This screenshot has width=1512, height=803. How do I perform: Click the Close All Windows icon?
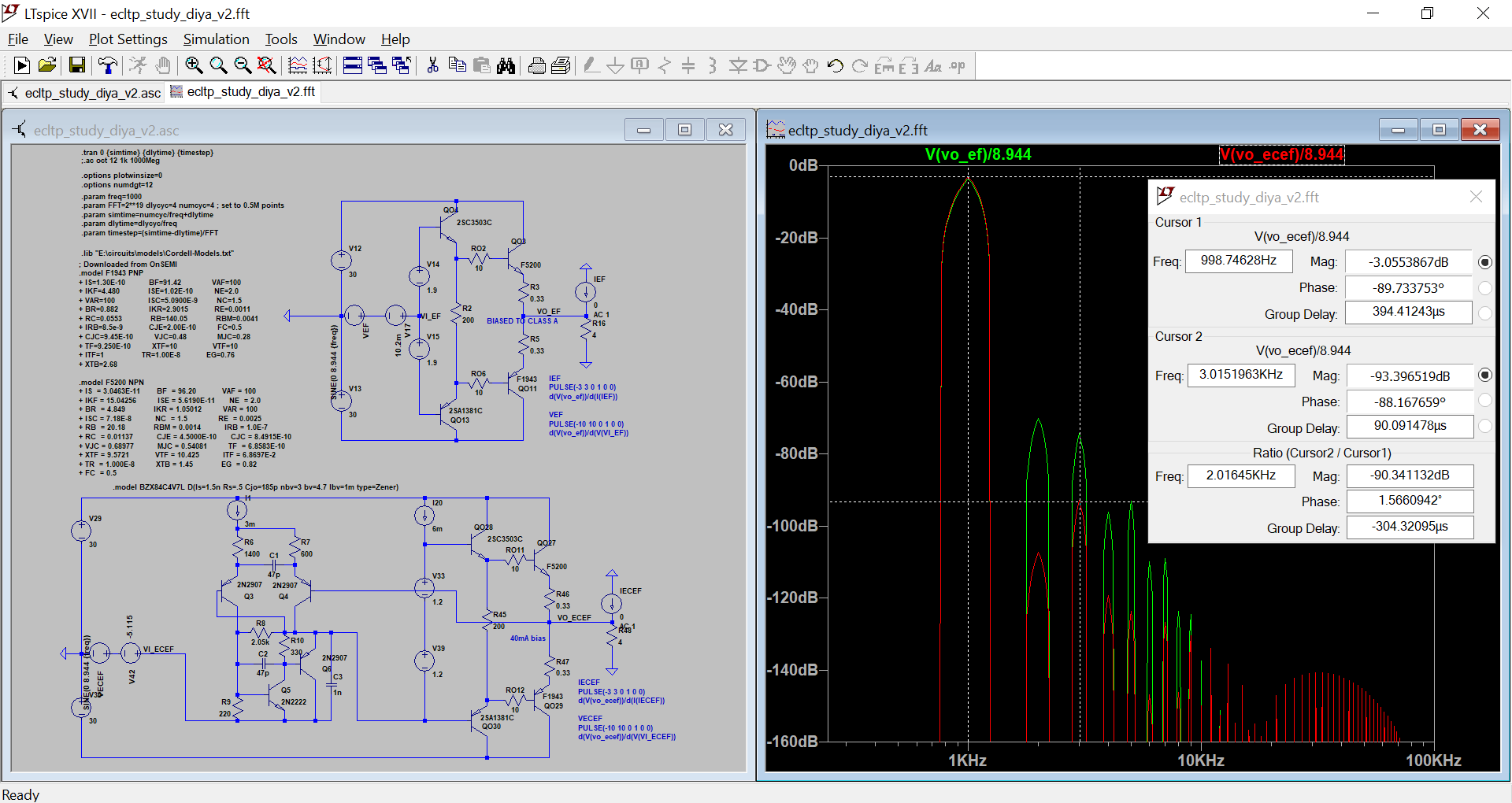(x=402, y=66)
